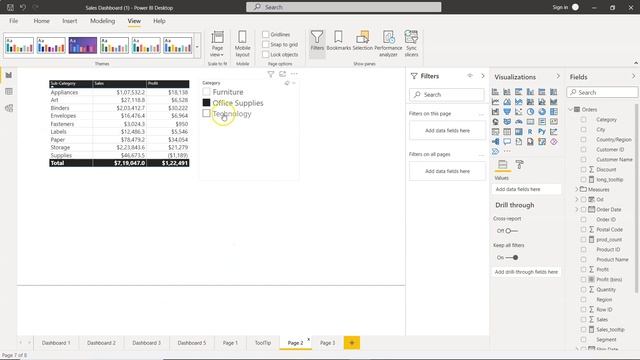
Task: Collapse the Fields pane chevron
Action: (x=633, y=76)
